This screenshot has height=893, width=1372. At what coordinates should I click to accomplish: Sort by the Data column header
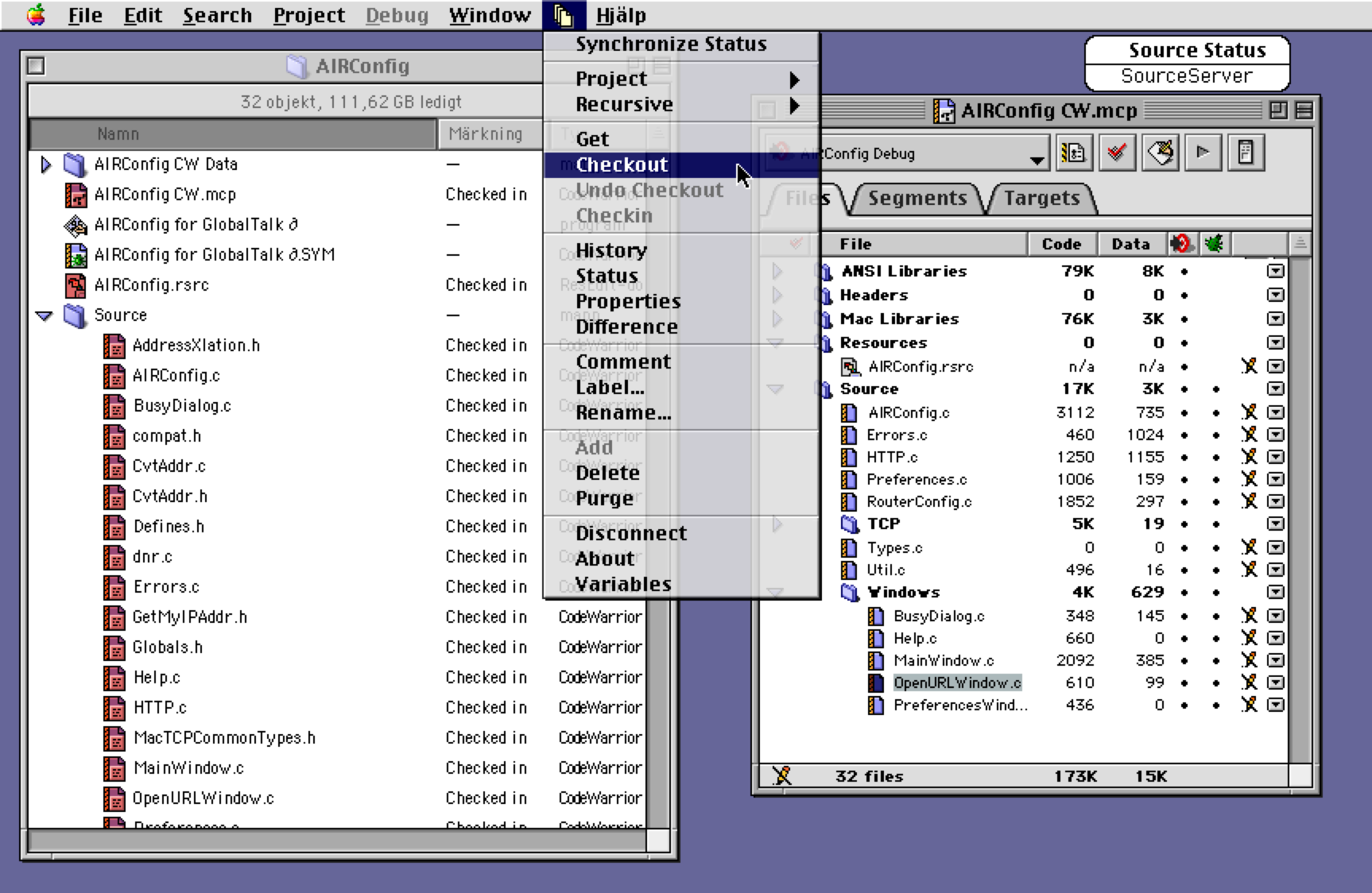coord(1131,244)
